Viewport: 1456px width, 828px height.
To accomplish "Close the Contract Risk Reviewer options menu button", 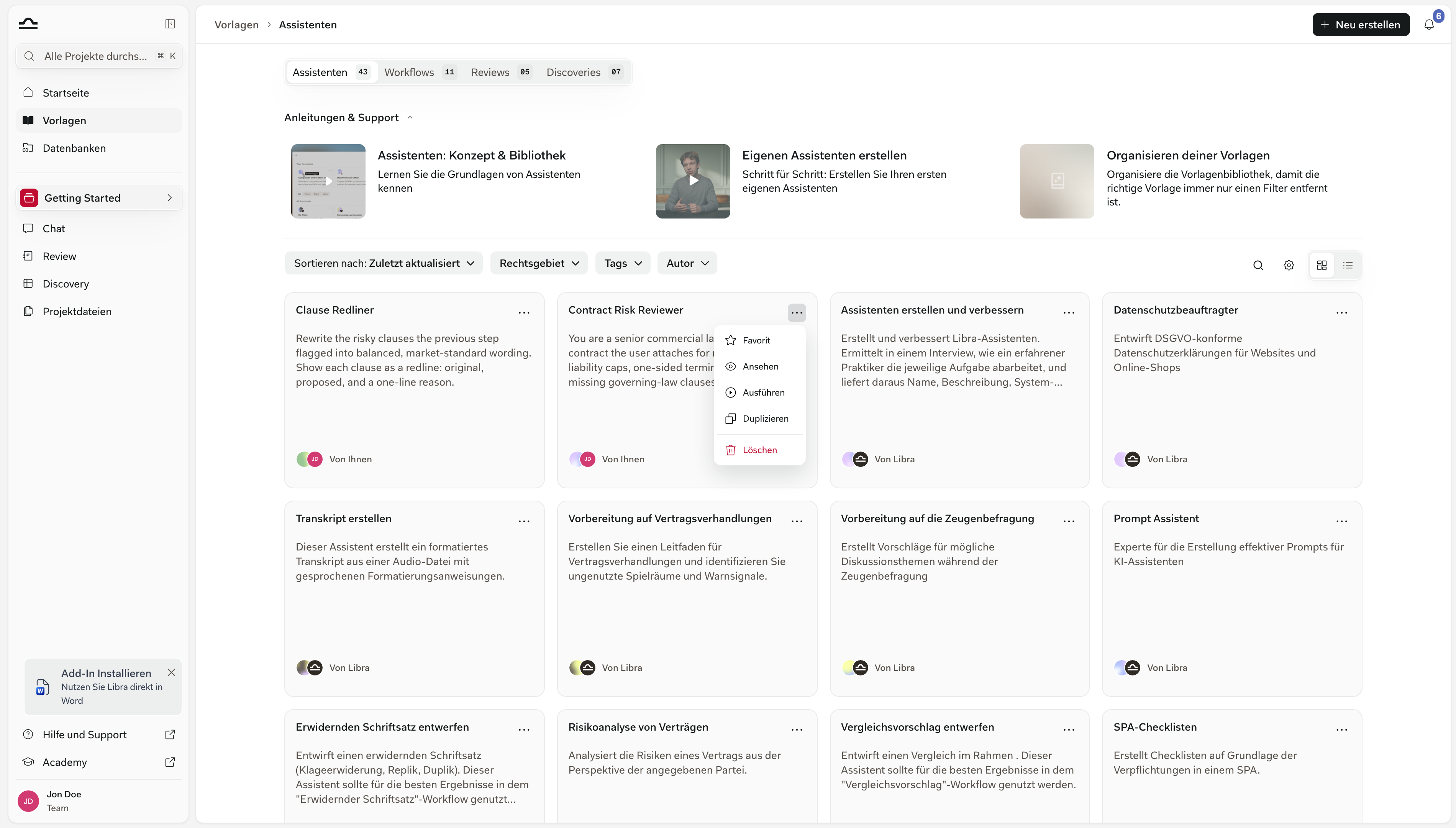I will click(x=797, y=312).
